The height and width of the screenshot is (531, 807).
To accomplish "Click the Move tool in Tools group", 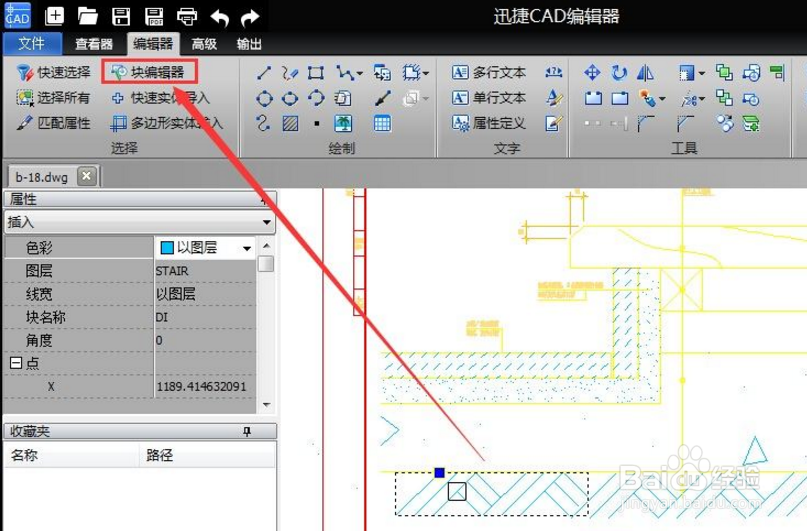I will coord(592,72).
